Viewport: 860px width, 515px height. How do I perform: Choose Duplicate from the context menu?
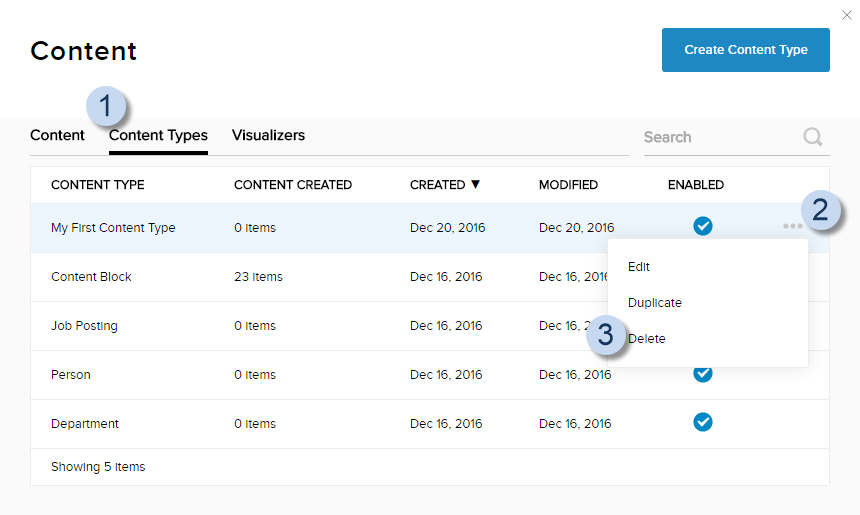coord(655,303)
